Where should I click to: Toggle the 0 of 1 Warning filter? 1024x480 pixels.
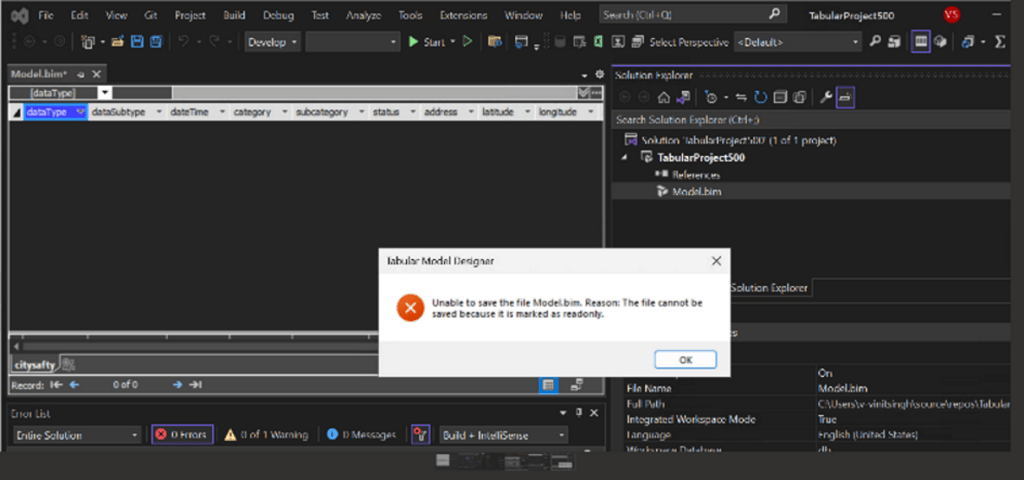tap(265, 435)
